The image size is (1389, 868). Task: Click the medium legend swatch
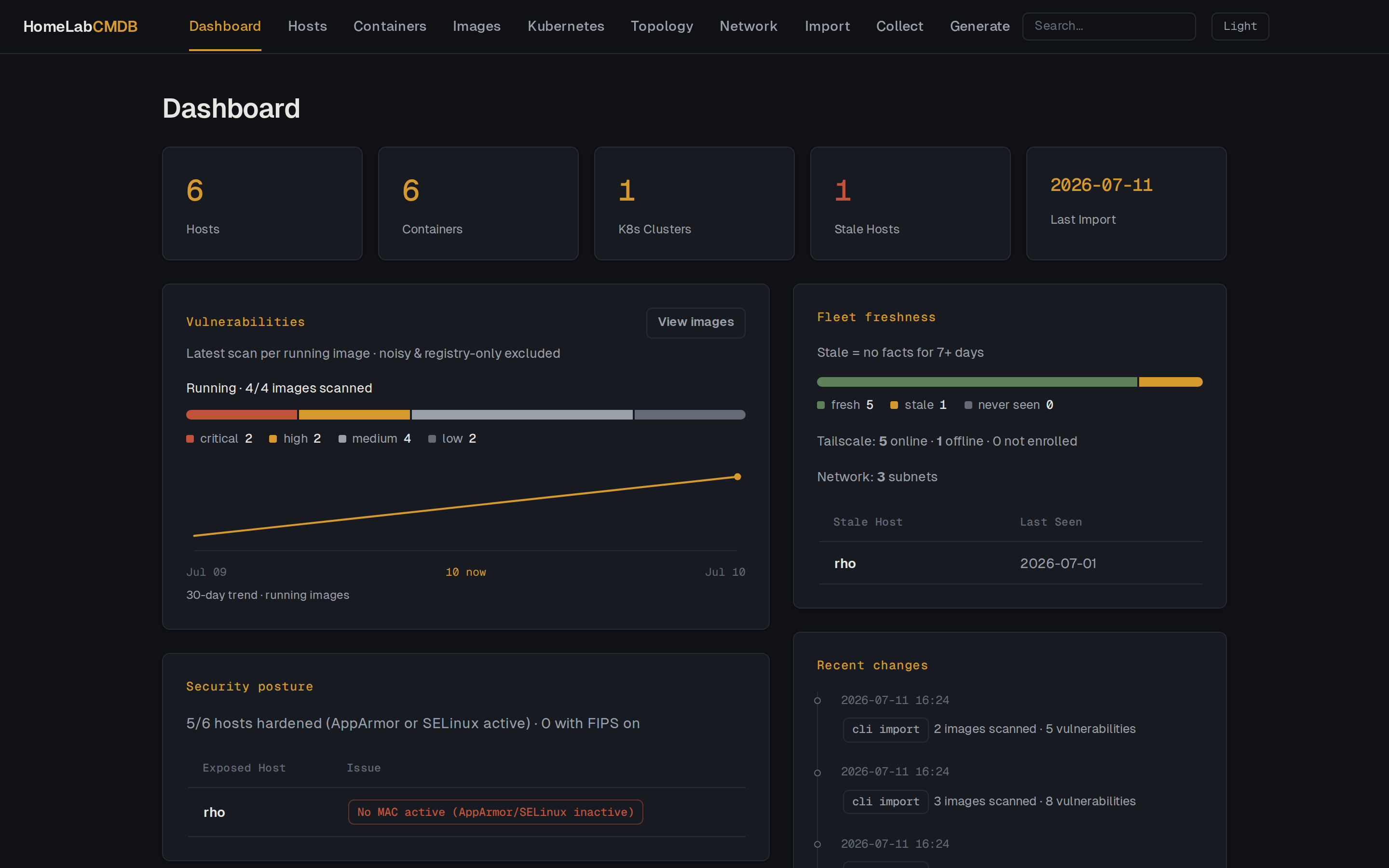[342, 439]
